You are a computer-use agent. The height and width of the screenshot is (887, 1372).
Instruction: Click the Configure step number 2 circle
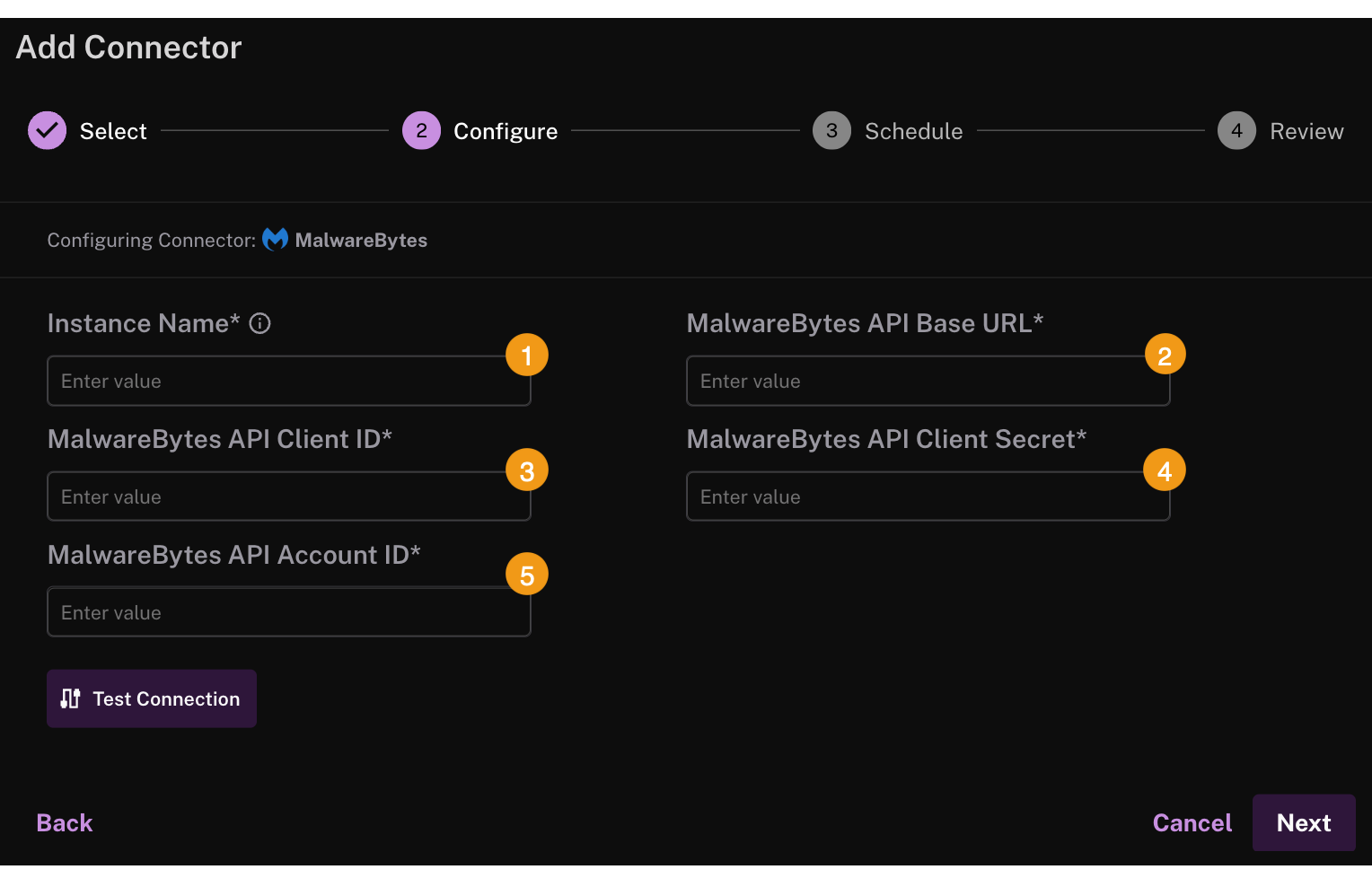coord(421,130)
